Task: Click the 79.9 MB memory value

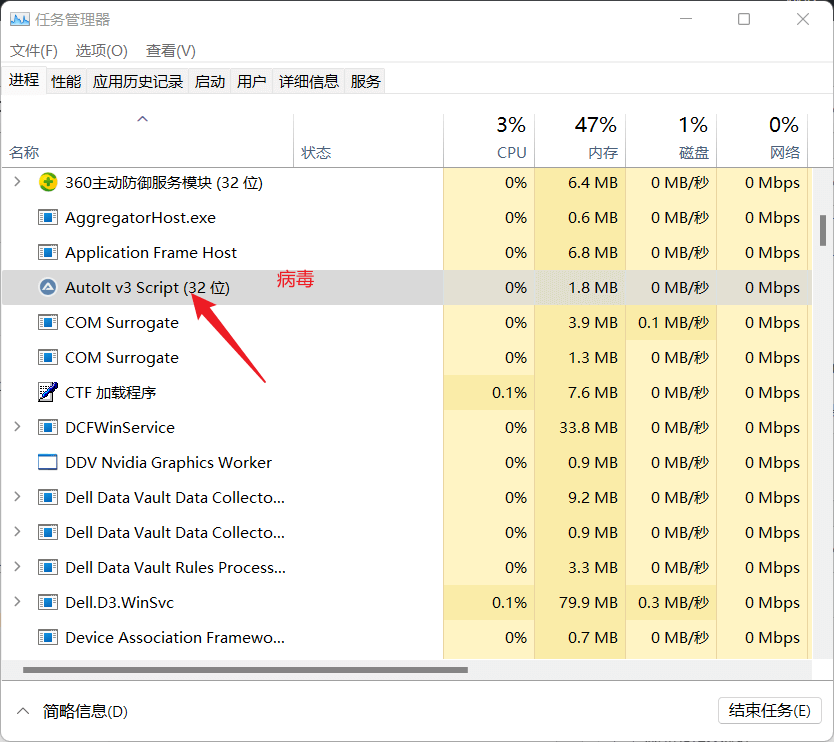Action: pos(588,603)
